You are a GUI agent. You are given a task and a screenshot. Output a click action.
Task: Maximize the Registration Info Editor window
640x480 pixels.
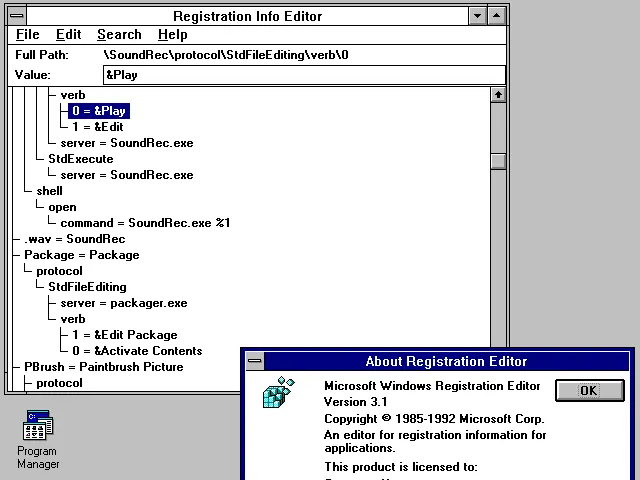(496, 16)
